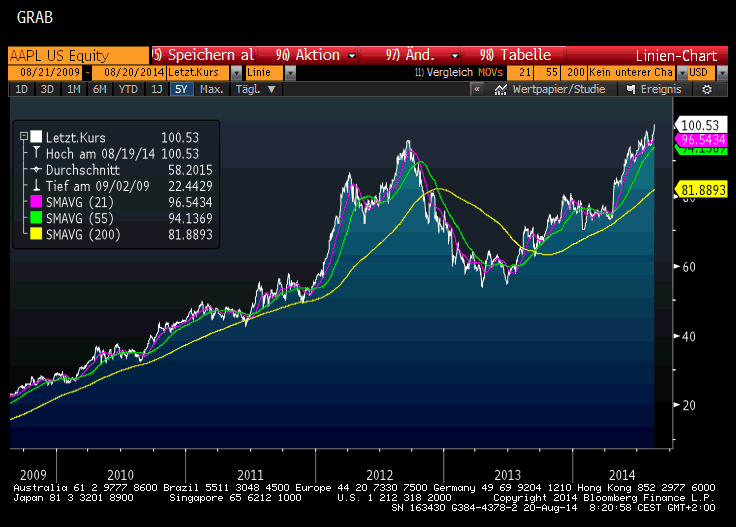Click the 96.5434 magenta axis label

pyautogui.click(x=701, y=139)
